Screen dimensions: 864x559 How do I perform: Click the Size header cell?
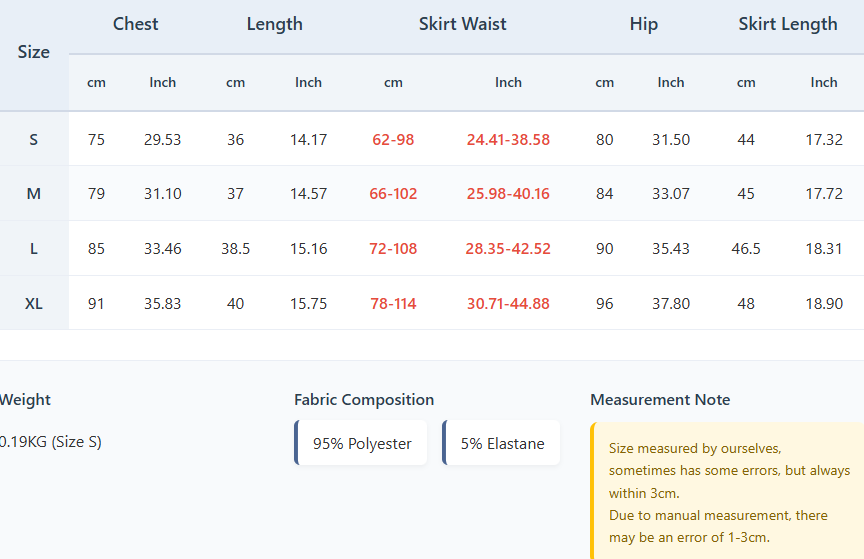(x=34, y=52)
